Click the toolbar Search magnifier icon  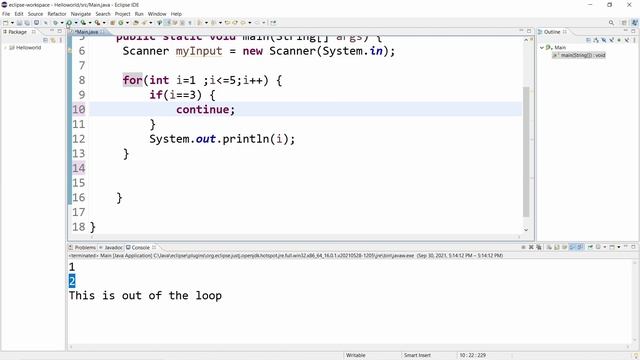611,23
